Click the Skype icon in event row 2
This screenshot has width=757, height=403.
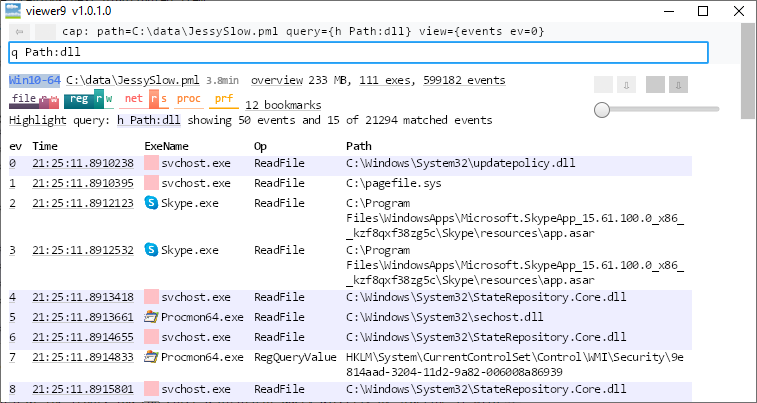coord(152,203)
